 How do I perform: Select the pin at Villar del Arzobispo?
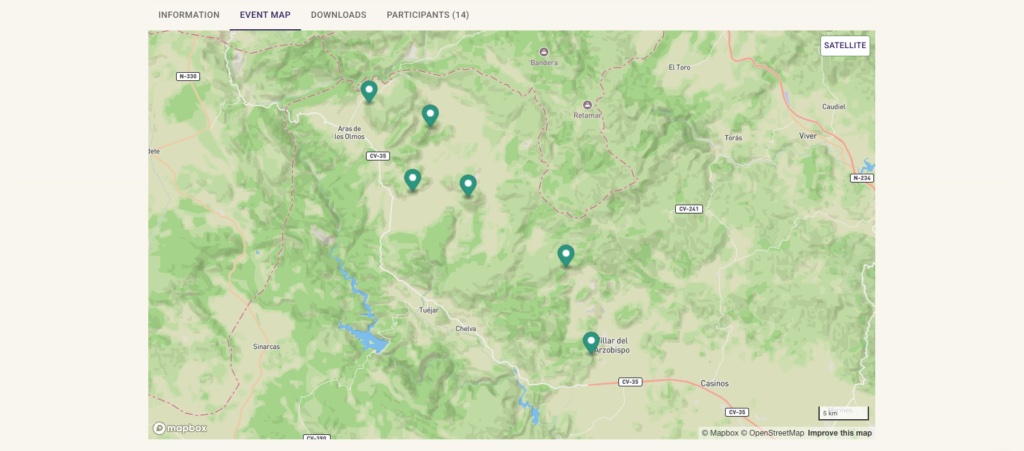[591, 343]
